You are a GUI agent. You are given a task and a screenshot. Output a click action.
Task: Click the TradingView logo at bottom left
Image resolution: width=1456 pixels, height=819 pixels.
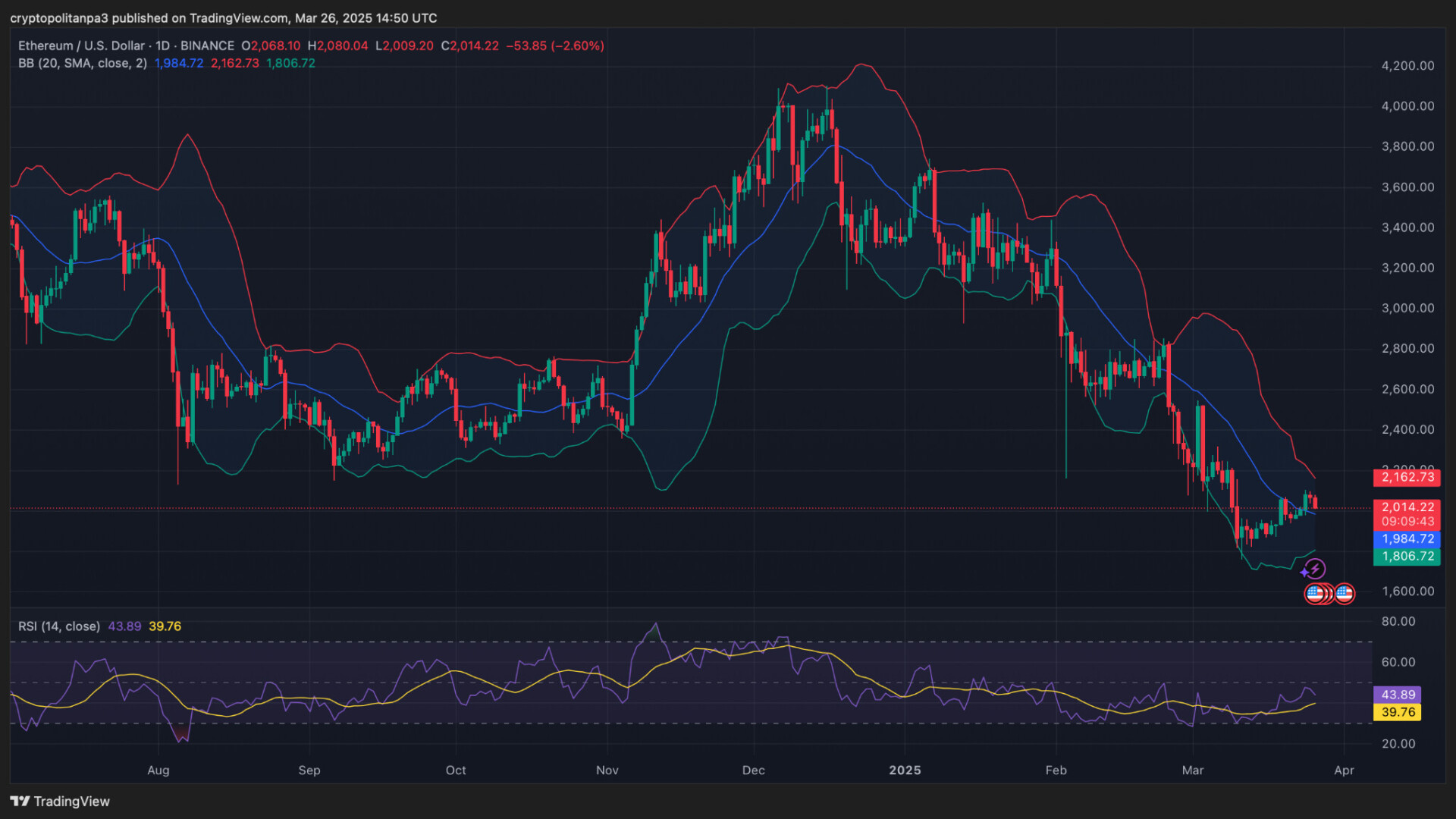coord(60,802)
